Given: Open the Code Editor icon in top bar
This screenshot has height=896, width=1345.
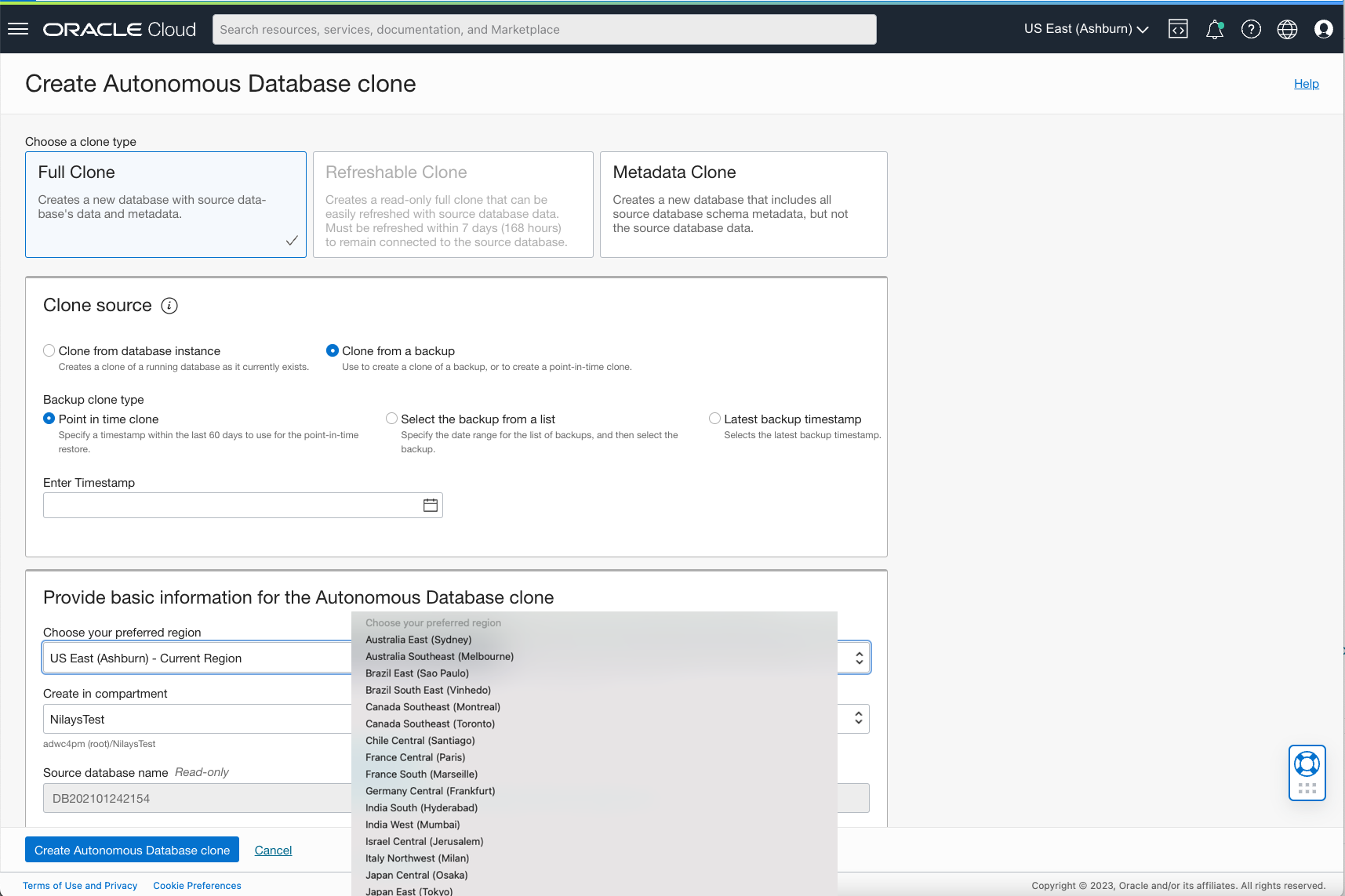Looking at the screenshot, I should coord(1178,29).
